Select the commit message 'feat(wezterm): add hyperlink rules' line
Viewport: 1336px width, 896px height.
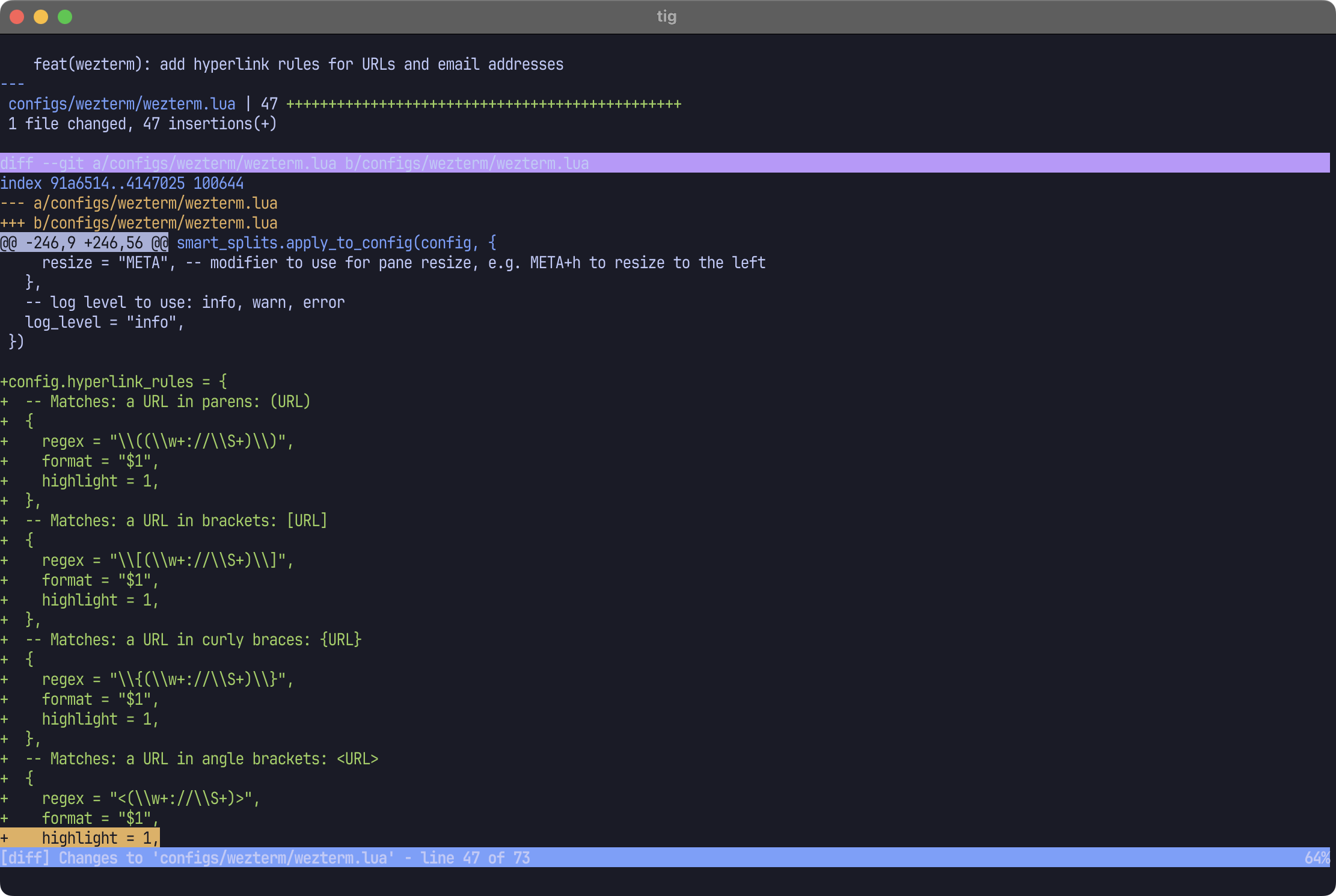point(298,64)
